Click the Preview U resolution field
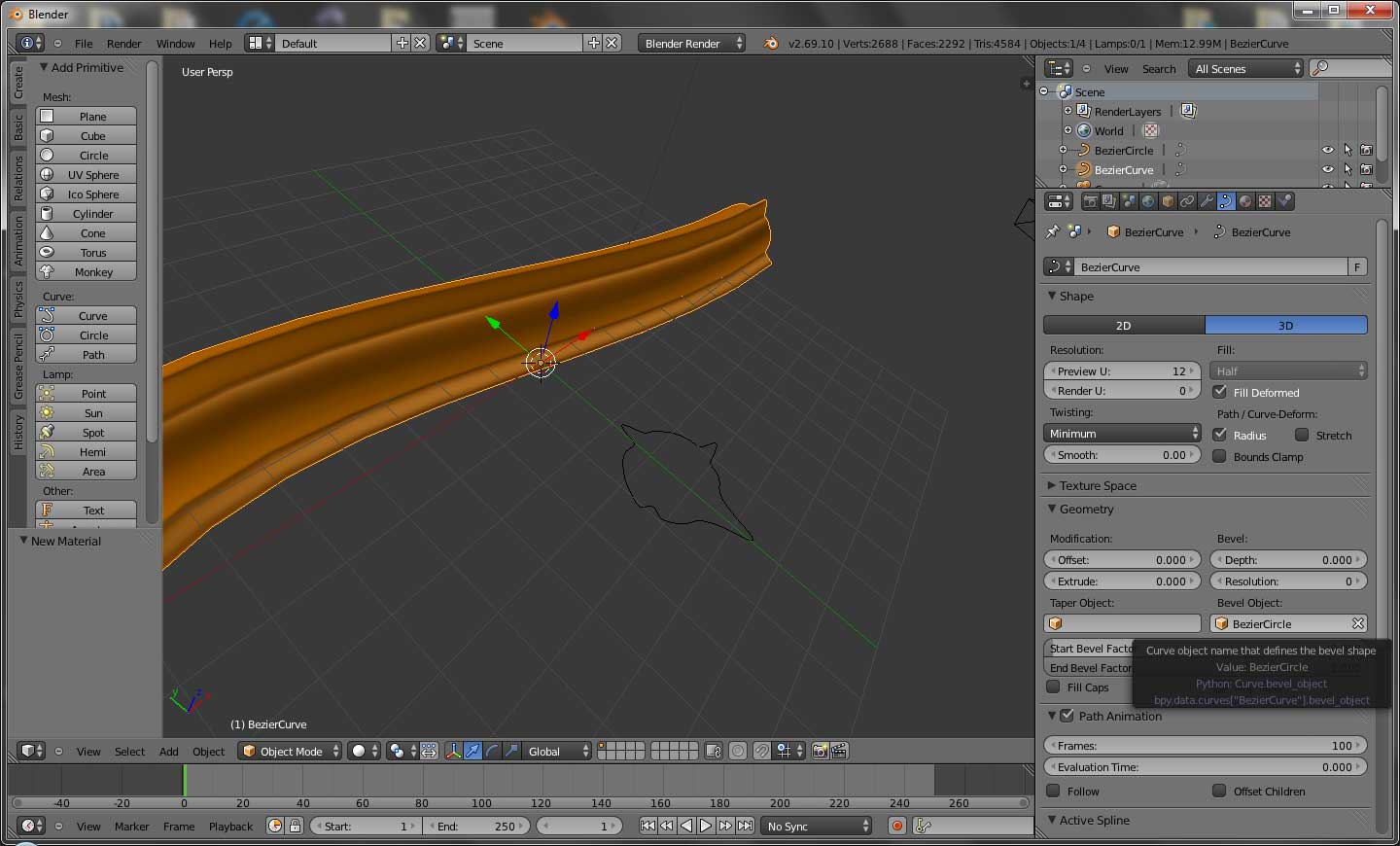1400x846 pixels. 1123,370
